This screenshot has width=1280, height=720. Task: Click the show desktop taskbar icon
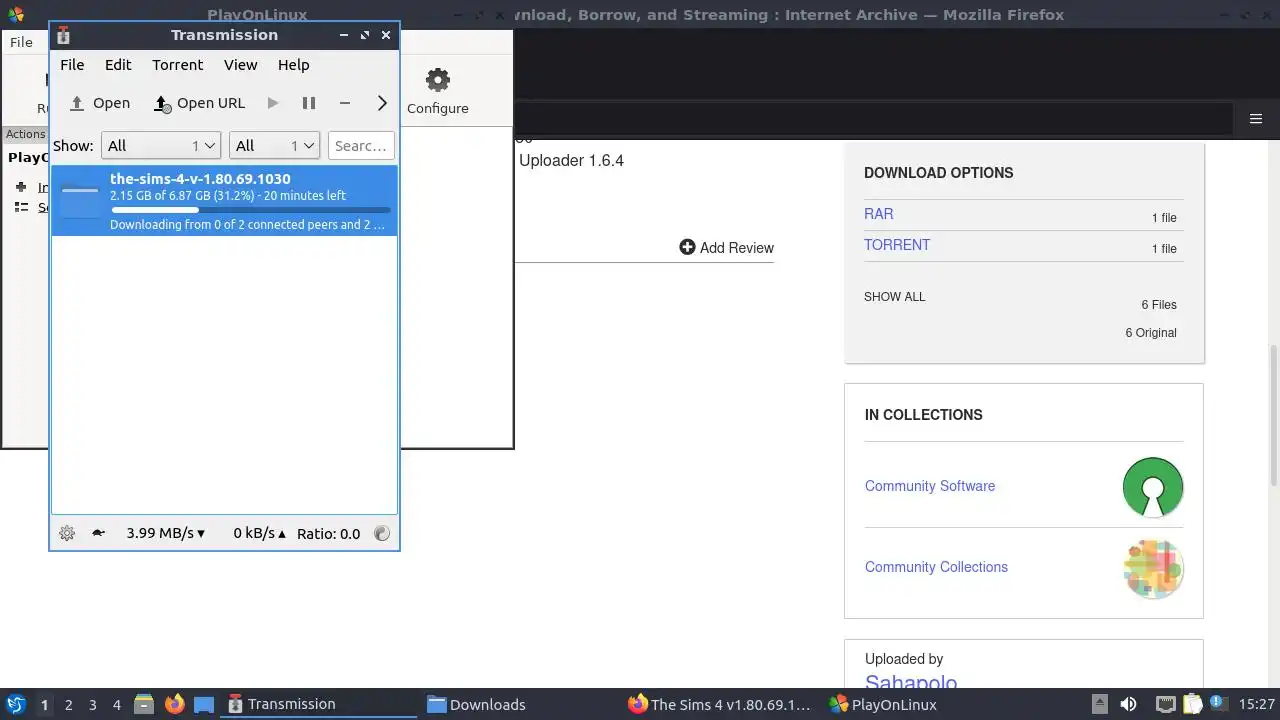pos(204,705)
